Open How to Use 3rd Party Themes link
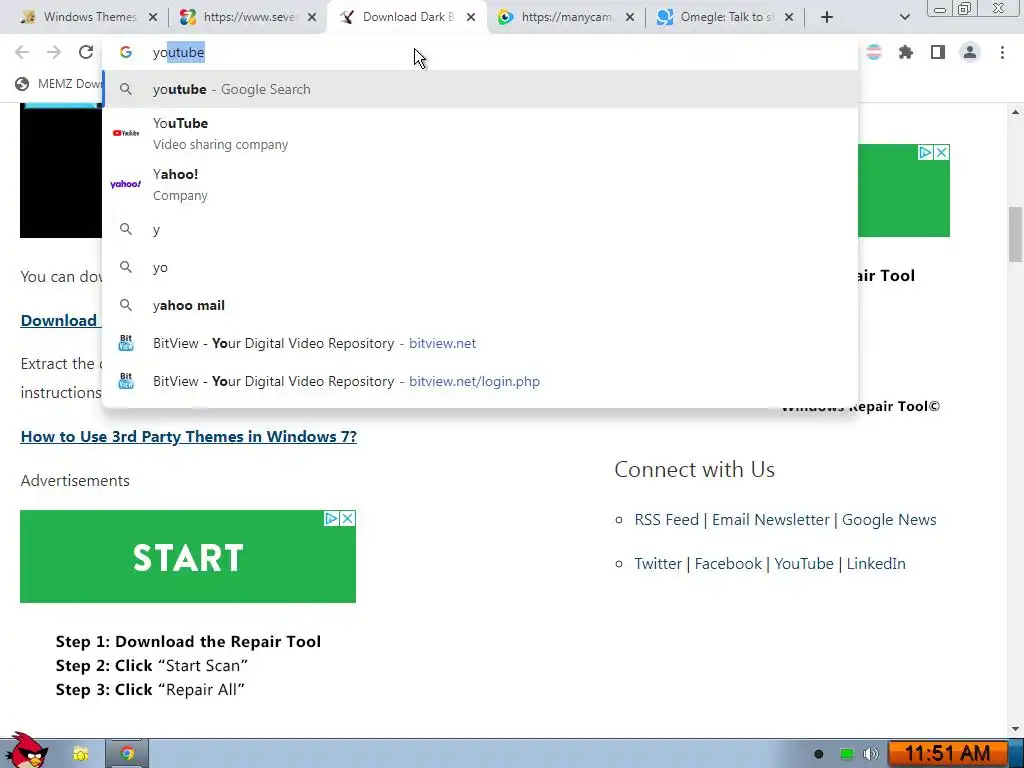The image size is (1024, 768). tap(189, 436)
